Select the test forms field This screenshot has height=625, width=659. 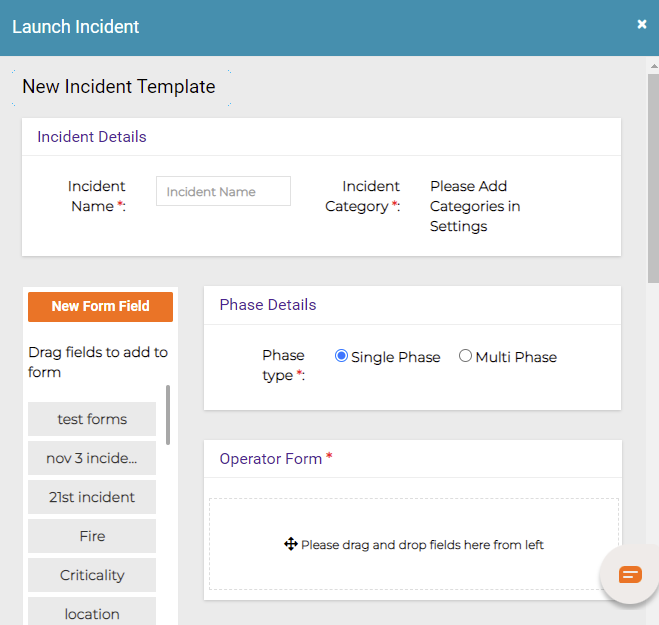click(92, 419)
